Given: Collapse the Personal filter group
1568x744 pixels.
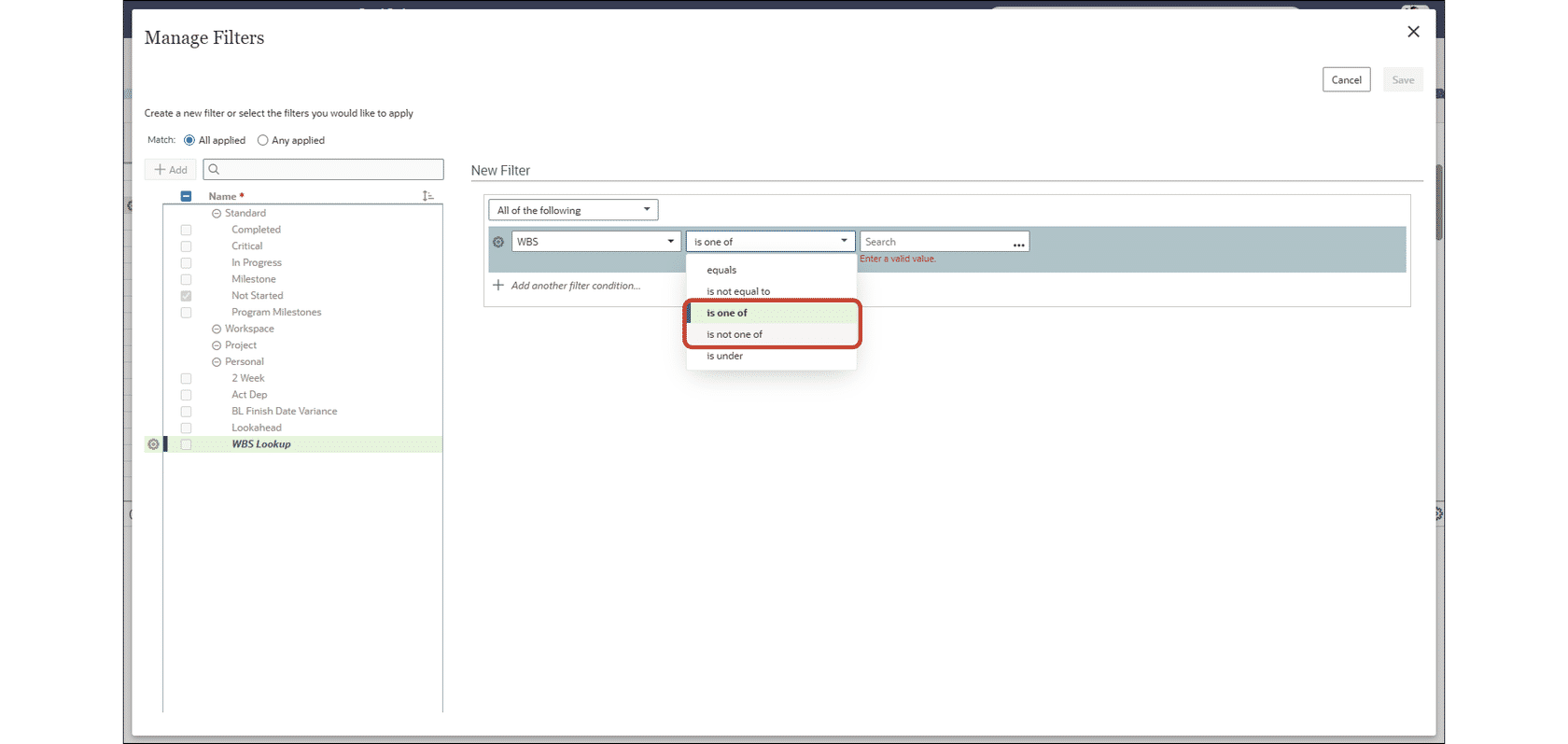Looking at the screenshot, I should pyautogui.click(x=217, y=362).
